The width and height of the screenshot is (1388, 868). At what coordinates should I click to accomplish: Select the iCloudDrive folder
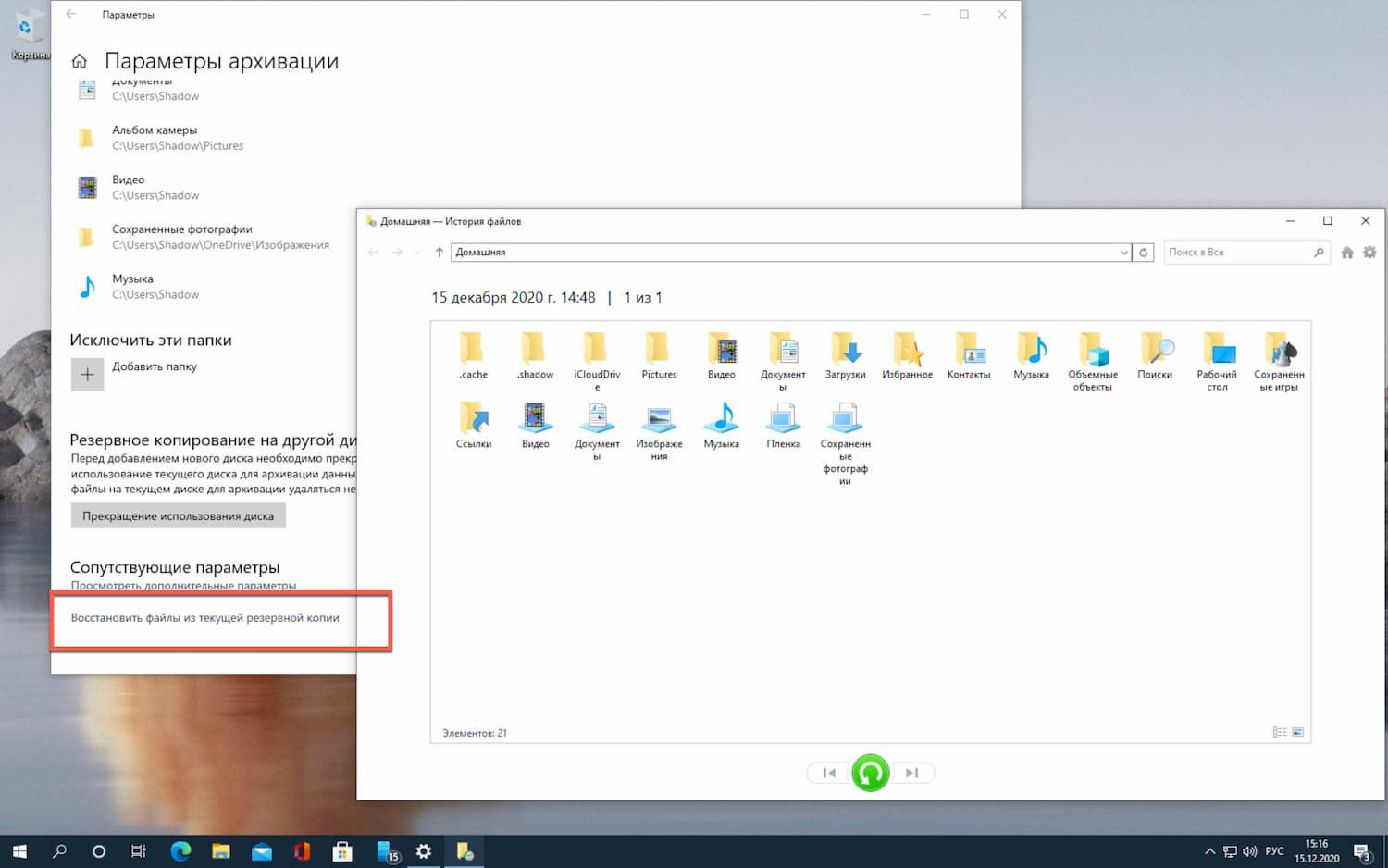coord(597,361)
